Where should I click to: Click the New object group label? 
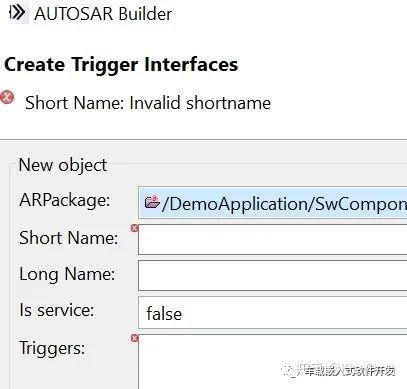(63, 165)
